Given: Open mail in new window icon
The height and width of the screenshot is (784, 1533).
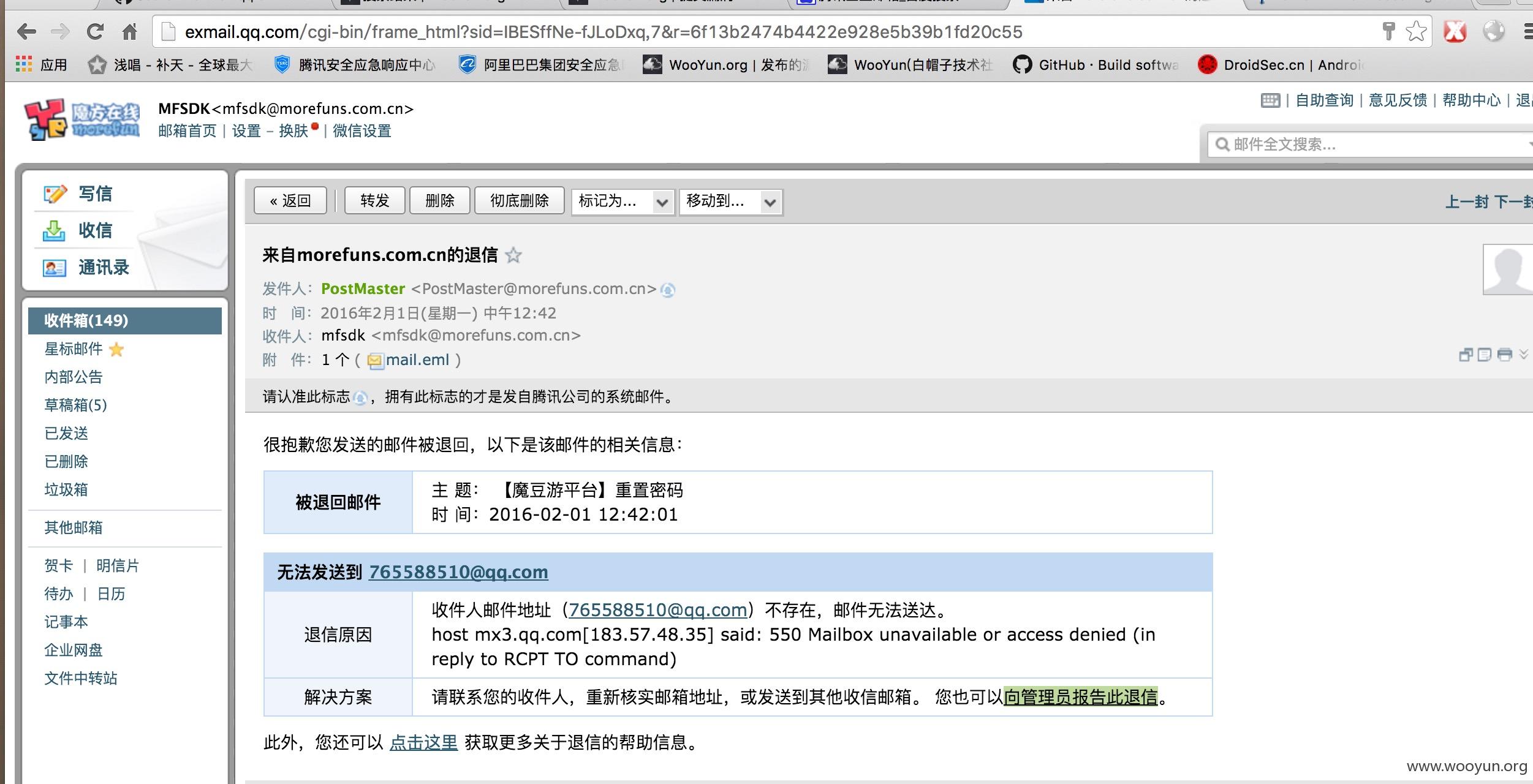Looking at the screenshot, I should pos(1466,354).
